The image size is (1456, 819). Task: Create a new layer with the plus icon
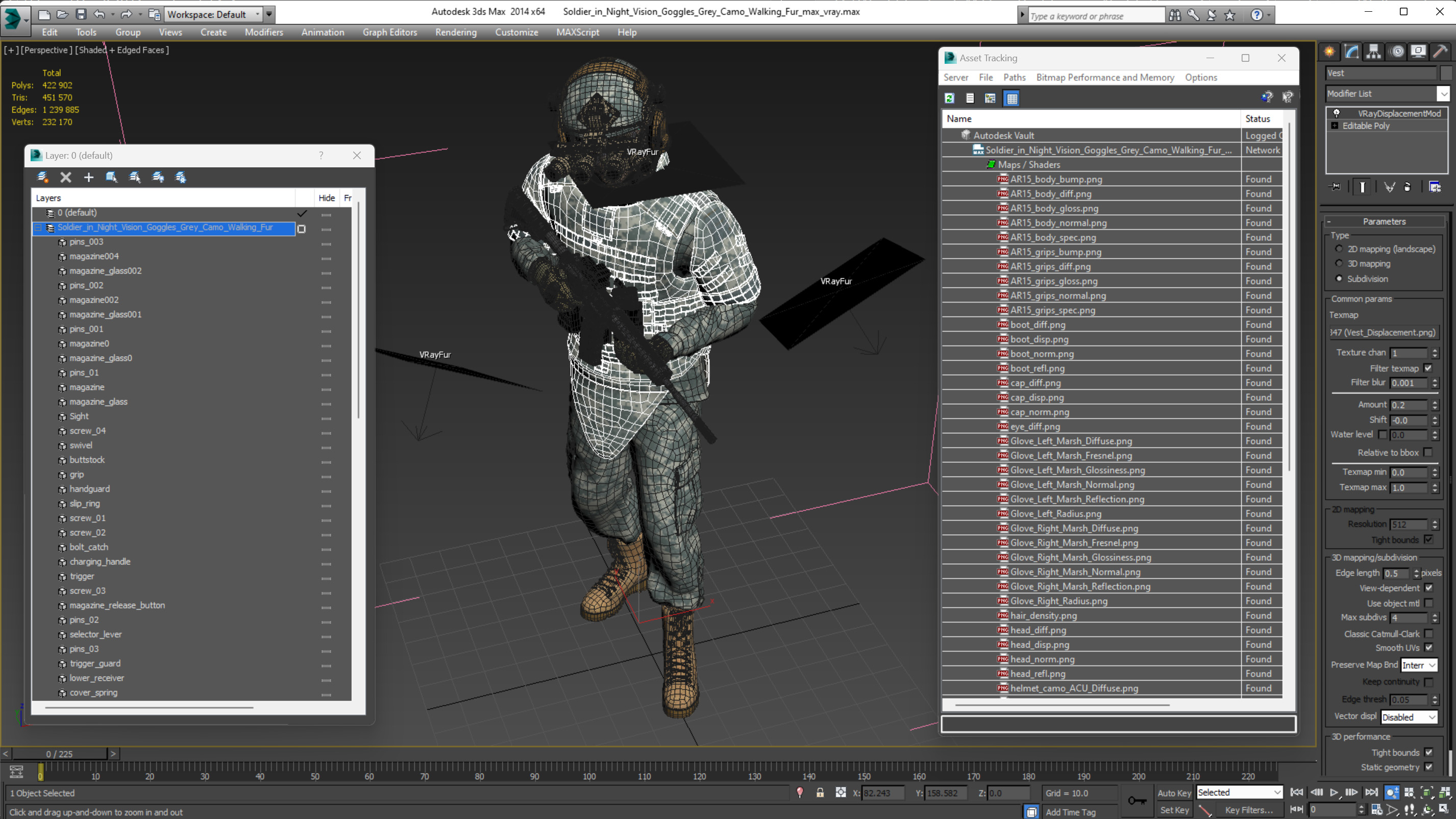(x=88, y=178)
